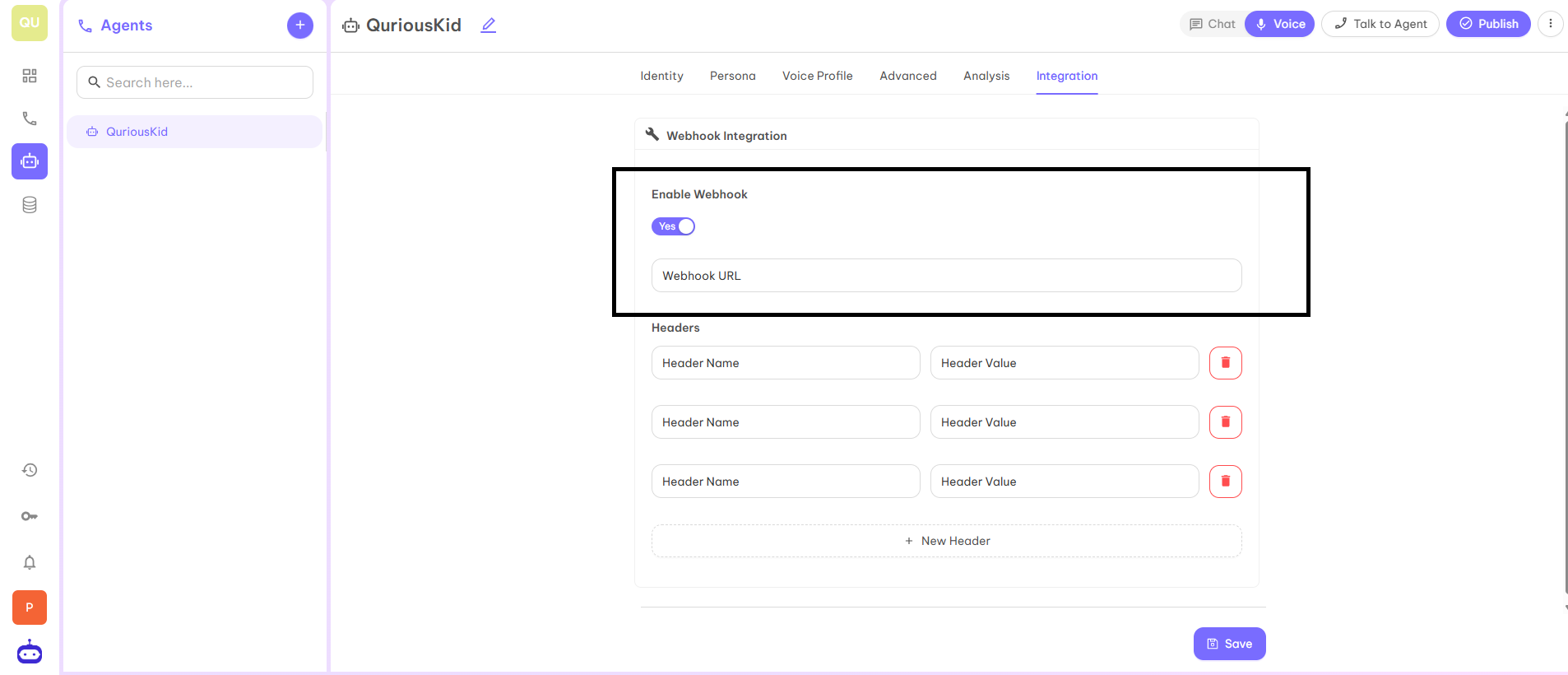Click the Publish button

(x=1488, y=24)
